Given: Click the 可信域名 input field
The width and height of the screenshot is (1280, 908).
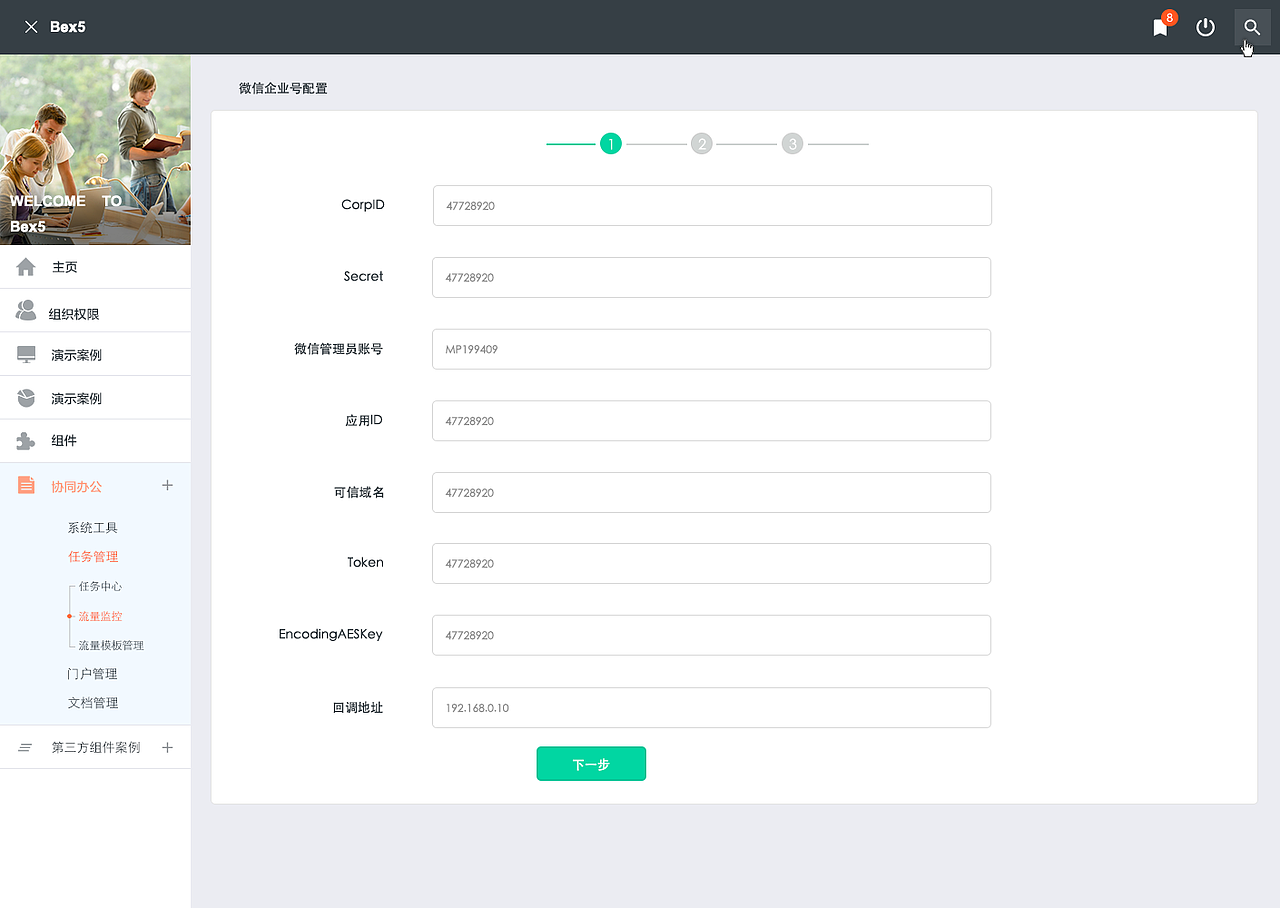Looking at the screenshot, I should [712, 492].
